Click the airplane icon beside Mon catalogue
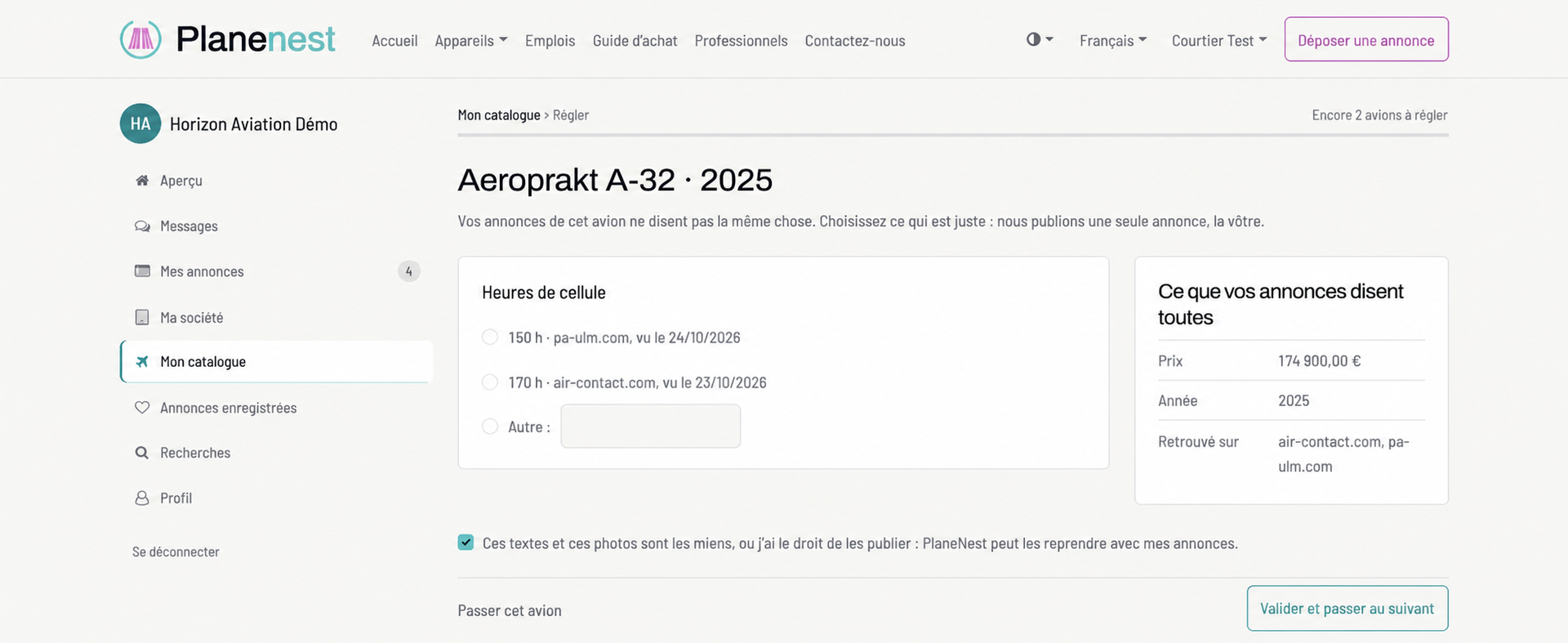The image size is (1568, 643). click(x=142, y=362)
